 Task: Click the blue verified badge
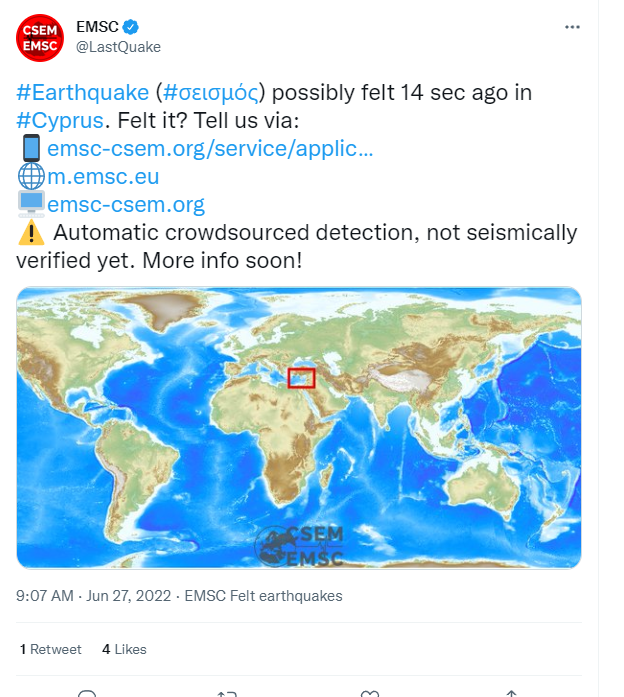click(x=130, y=27)
